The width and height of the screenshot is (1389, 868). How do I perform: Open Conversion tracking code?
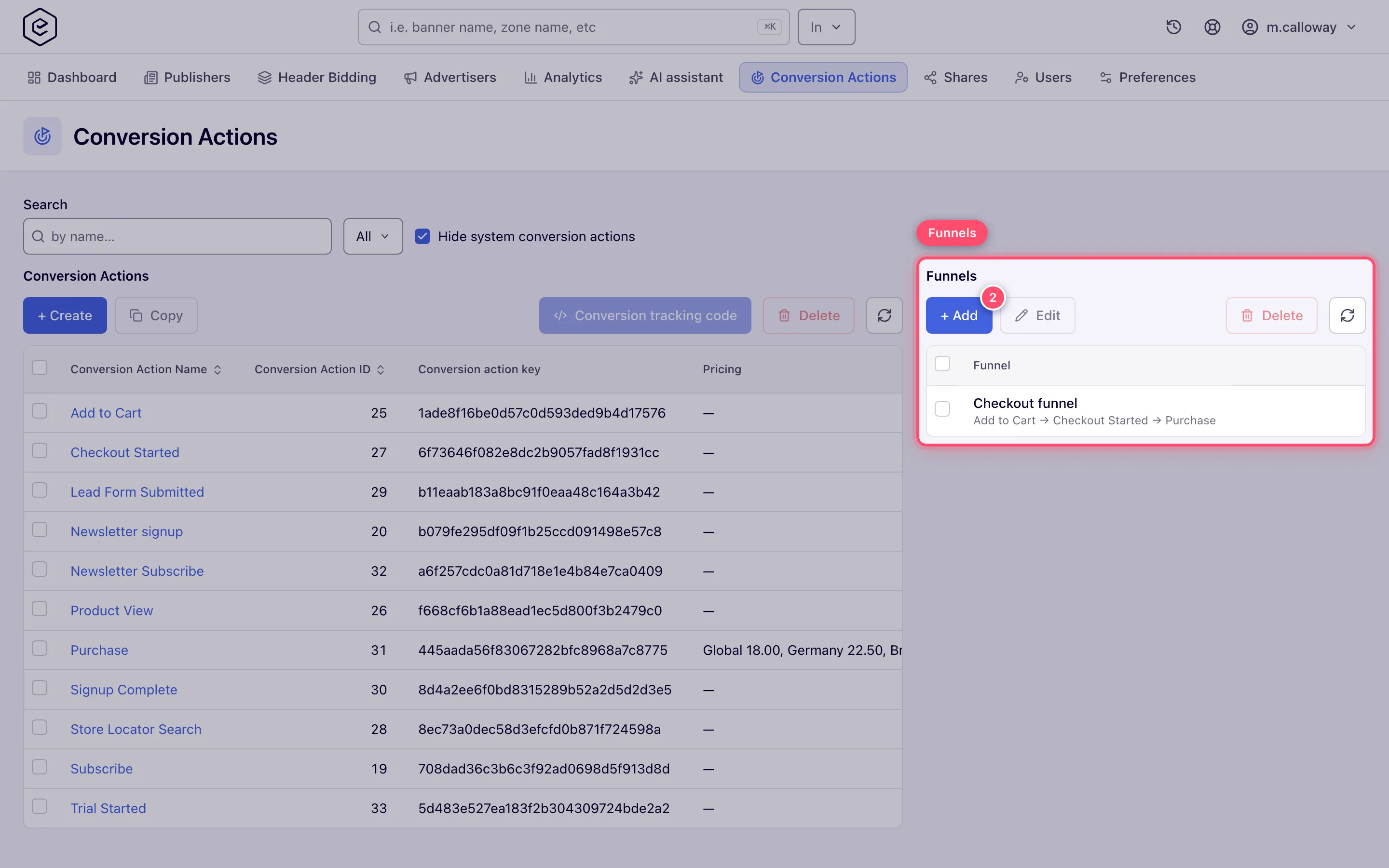pos(644,315)
